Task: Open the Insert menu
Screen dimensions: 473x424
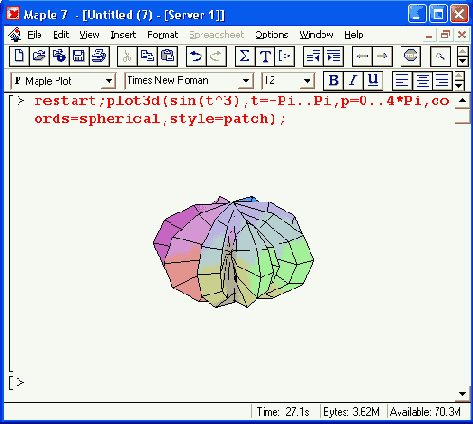Action: 123,35
